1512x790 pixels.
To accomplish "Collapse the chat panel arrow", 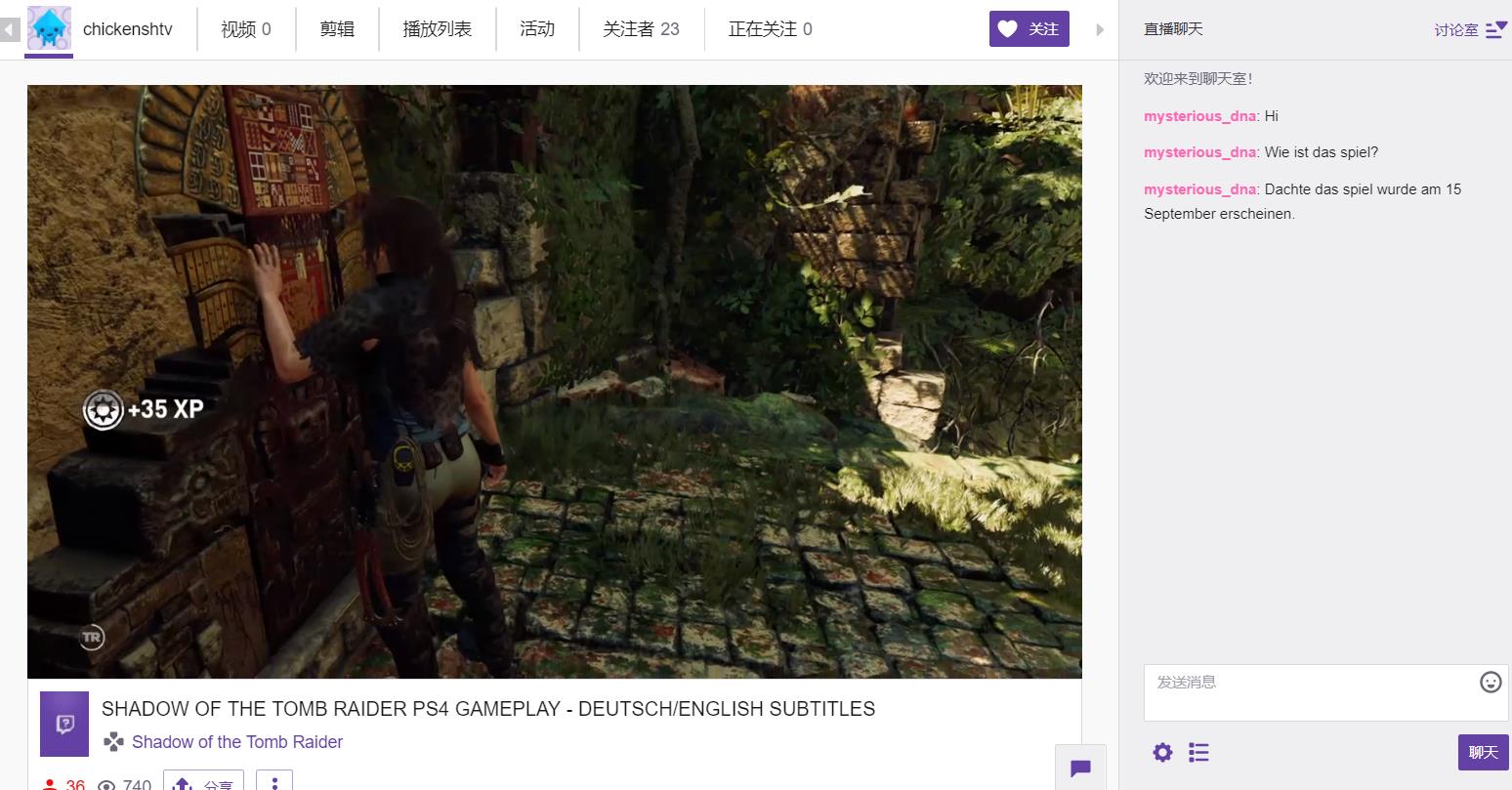I will tap(1100, 29).
